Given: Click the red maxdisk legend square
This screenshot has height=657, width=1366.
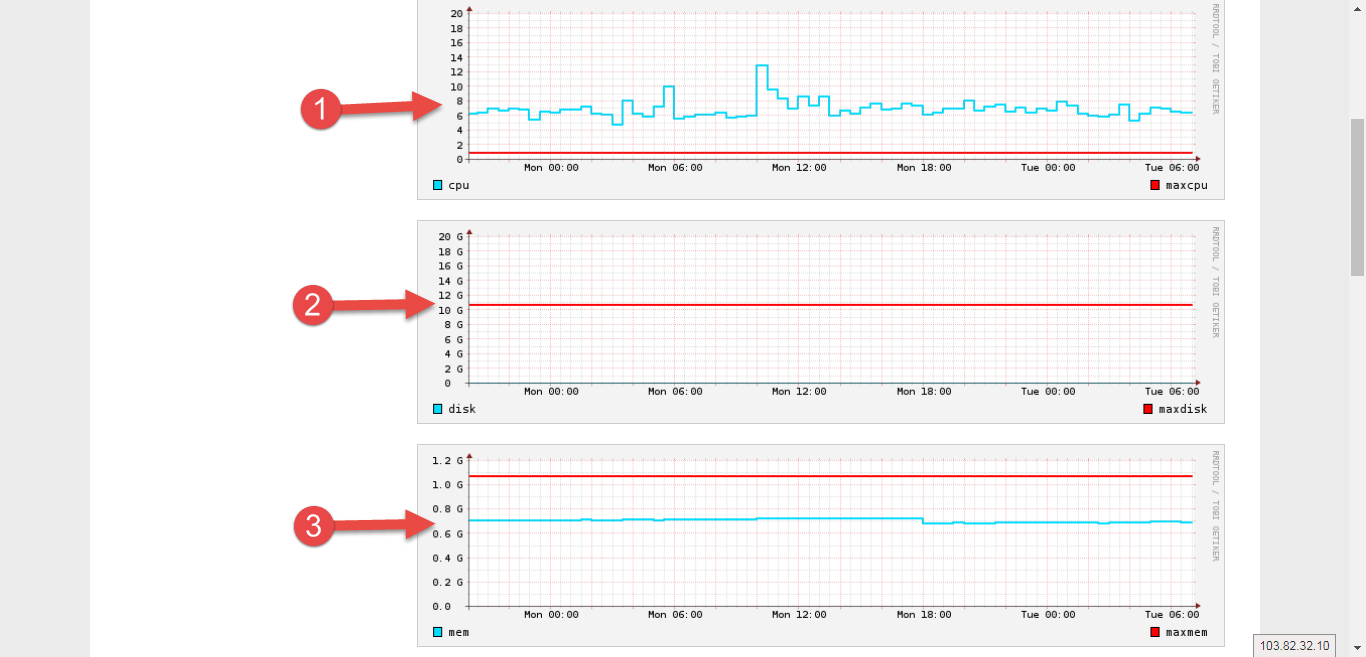Looking at the screenshot, I should coord(1148,409).
